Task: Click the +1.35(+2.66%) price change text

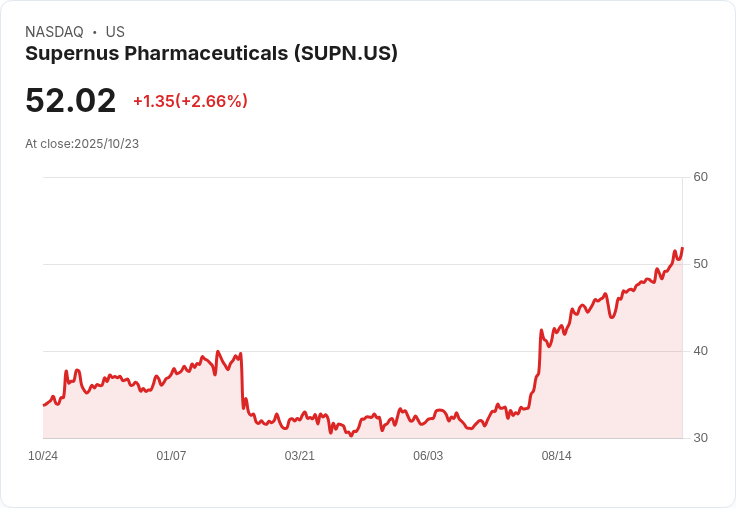Action: point(190,101)
